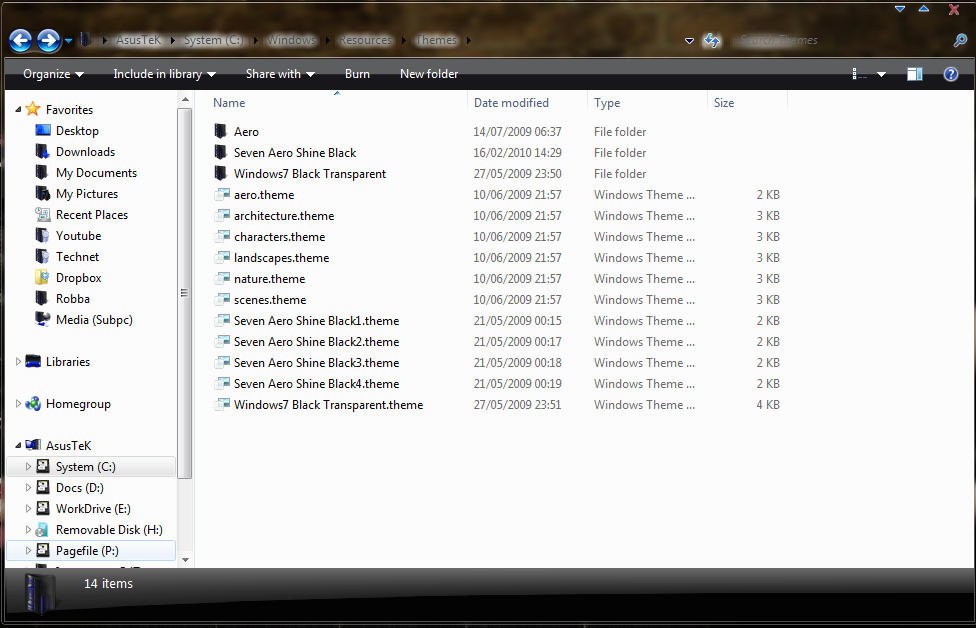
Task: Click the Aero folder icon
Action: (221, 131)
